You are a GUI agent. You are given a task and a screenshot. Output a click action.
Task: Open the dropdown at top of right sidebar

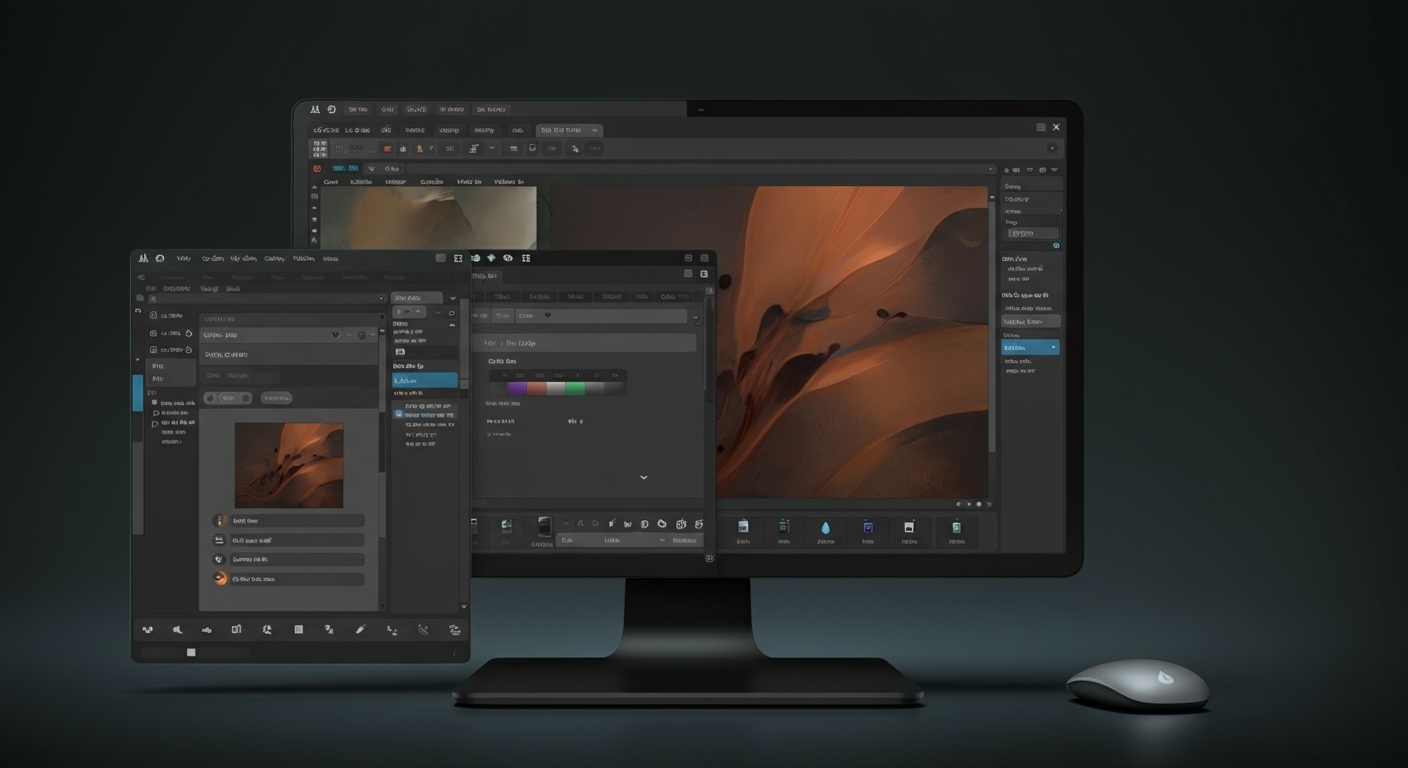[x=1031, y=232]
